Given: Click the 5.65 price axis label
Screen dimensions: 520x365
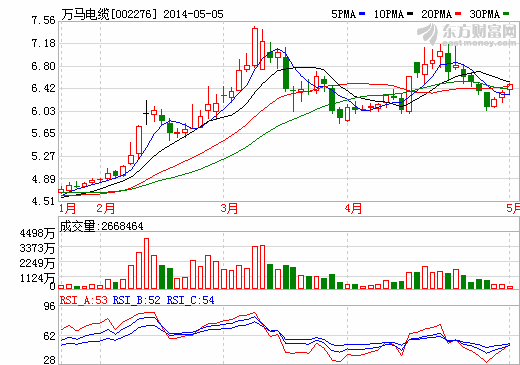Looking at the screenshot, I should tap(43, 133).
